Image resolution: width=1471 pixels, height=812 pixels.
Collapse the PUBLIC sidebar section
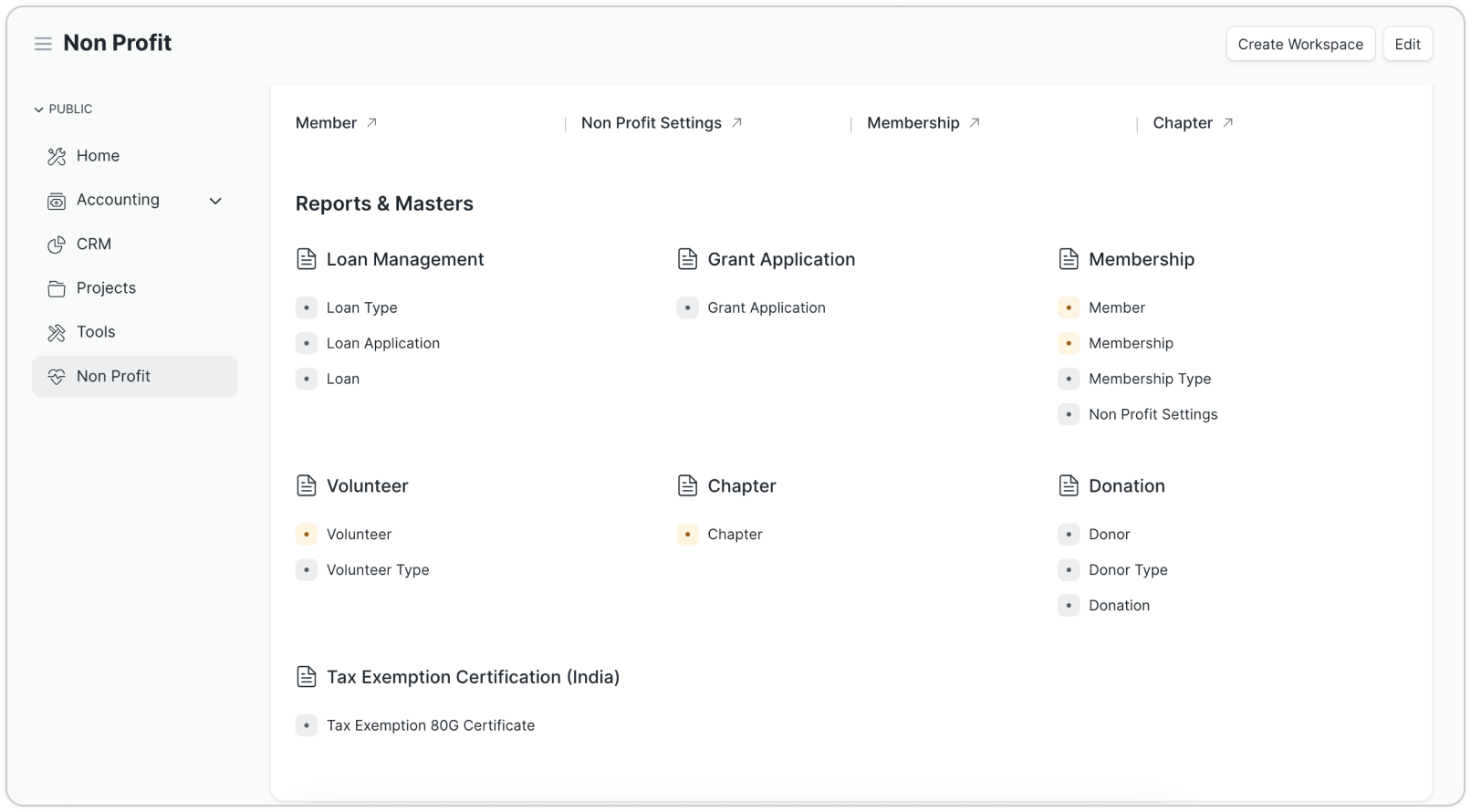pyautogui.click(x=39, y=109)
